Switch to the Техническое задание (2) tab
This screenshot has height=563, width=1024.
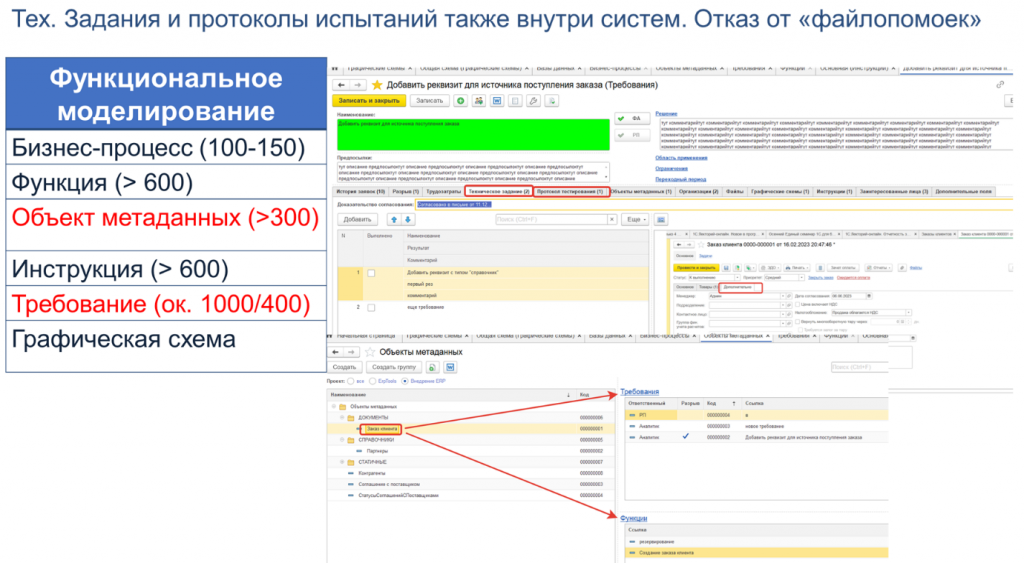point(499,191)
